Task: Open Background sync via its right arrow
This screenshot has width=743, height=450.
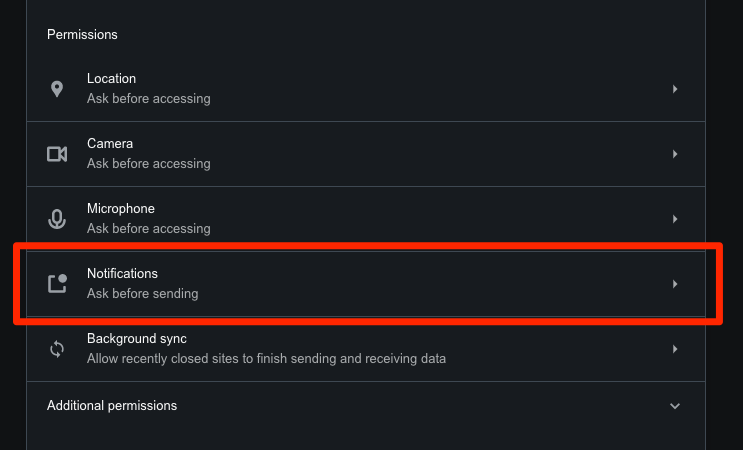Action: click(675, 349)
